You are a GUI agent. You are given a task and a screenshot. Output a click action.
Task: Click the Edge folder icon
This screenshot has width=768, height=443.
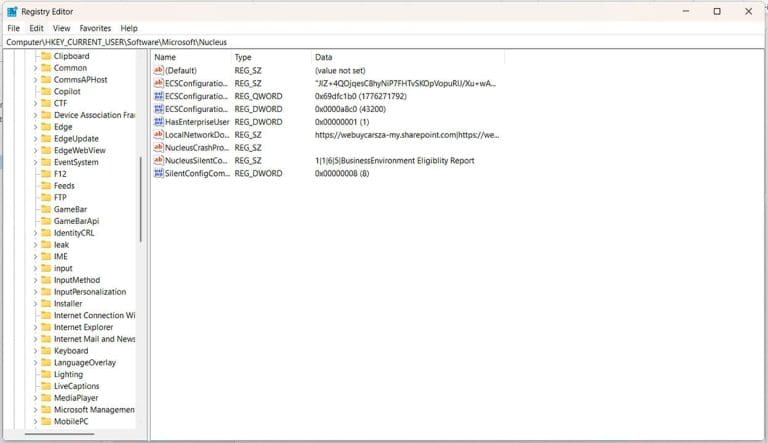point(46,126)
